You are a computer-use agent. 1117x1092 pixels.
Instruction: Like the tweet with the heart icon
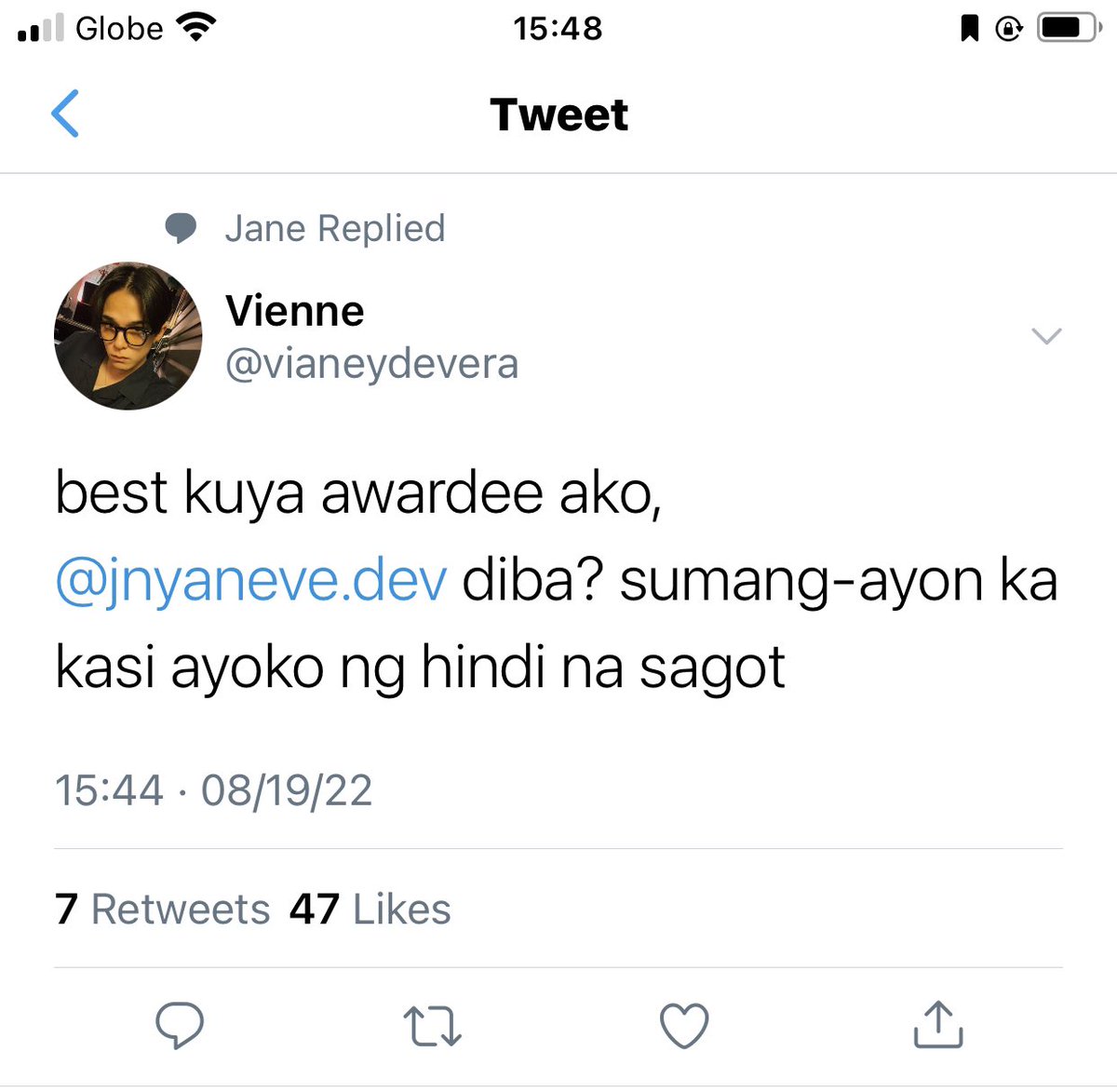pos(684,1026)
